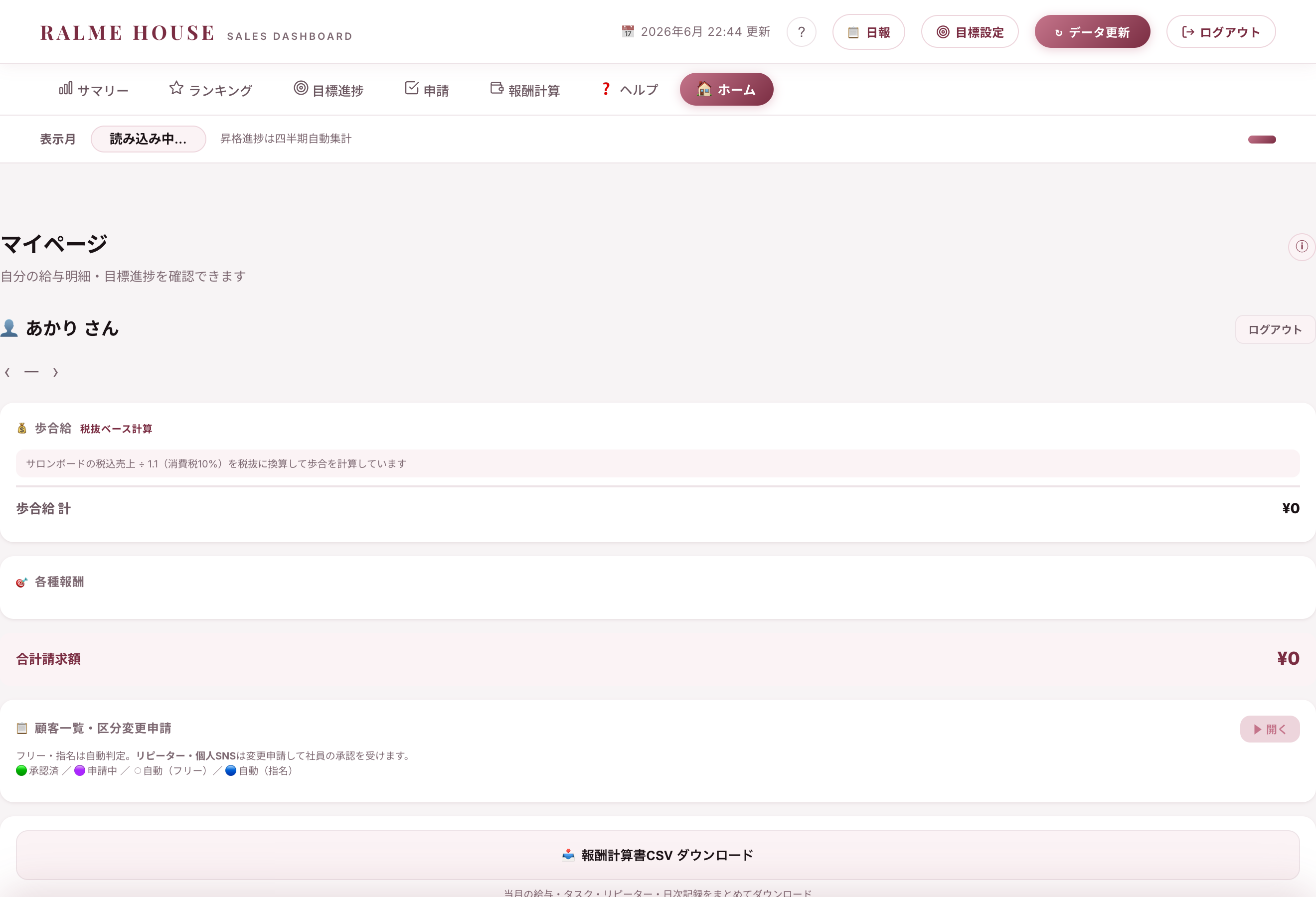Download the 報酬計算書CSV file
The width and height of the screenshot is (1316, 897).
pyautogui.click(x=658, y=855)
